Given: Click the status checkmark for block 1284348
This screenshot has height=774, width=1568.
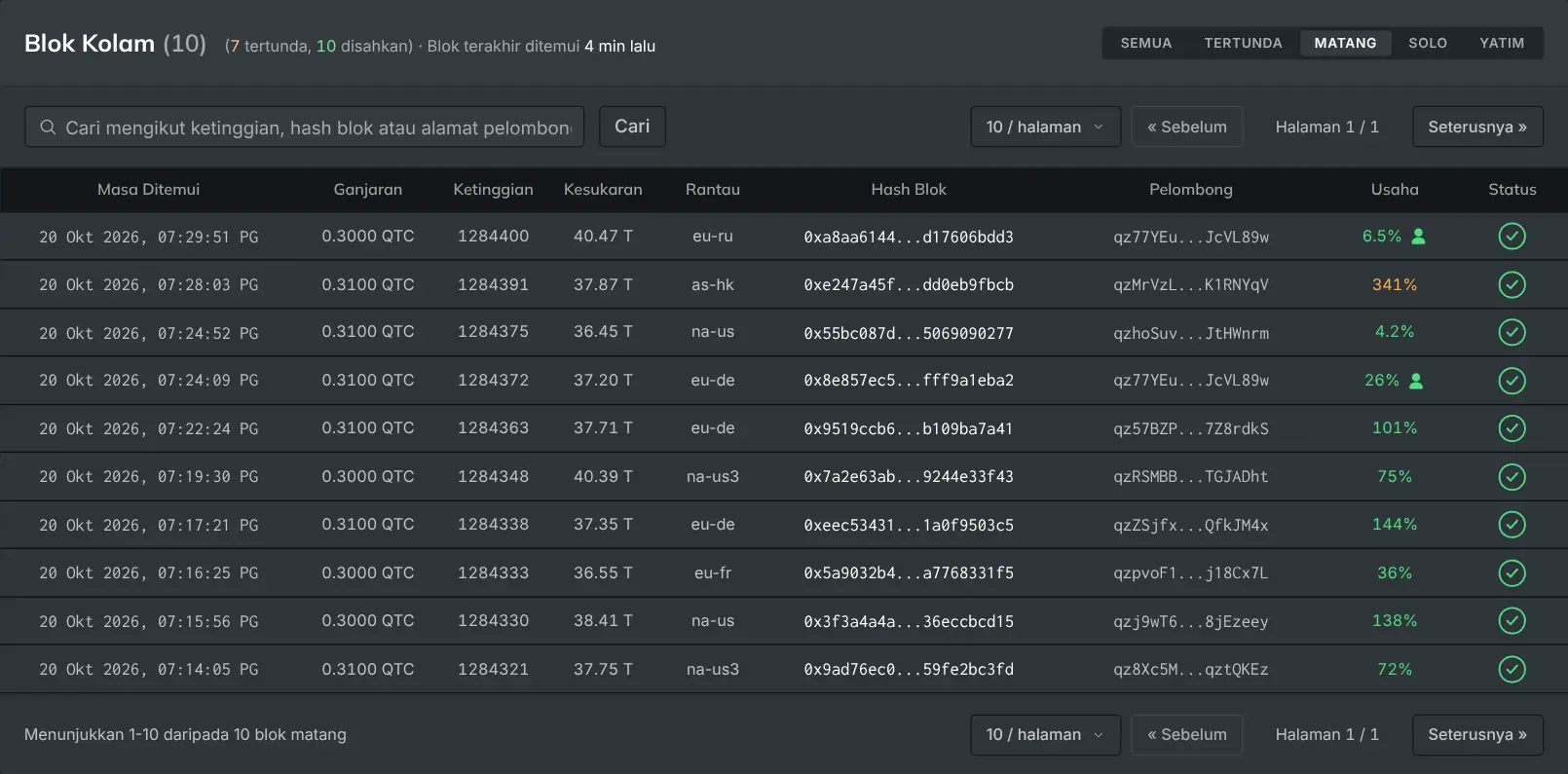Looking at the screenshot, I should 1512,477.
